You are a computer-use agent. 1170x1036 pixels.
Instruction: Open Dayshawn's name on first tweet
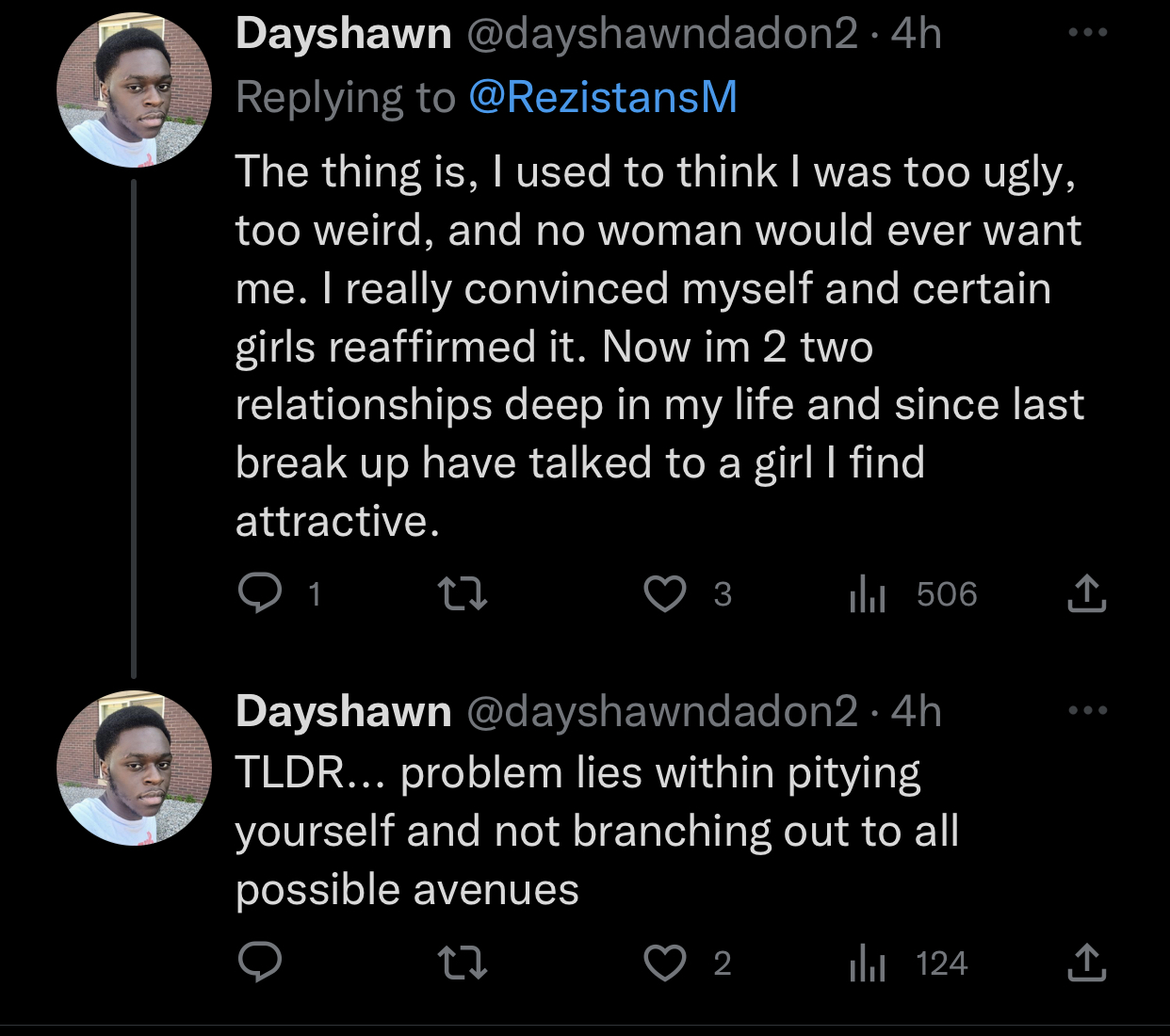(344, 34)
